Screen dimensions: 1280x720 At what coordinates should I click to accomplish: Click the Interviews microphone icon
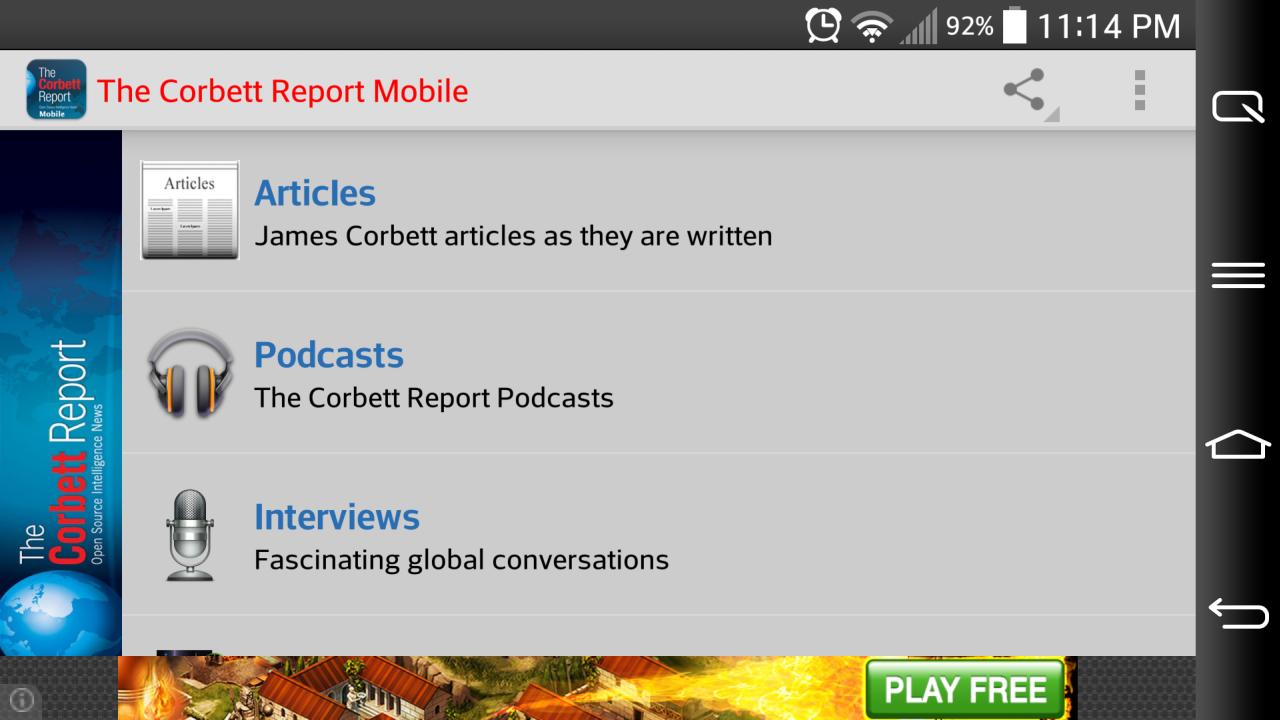coord(190,534)
